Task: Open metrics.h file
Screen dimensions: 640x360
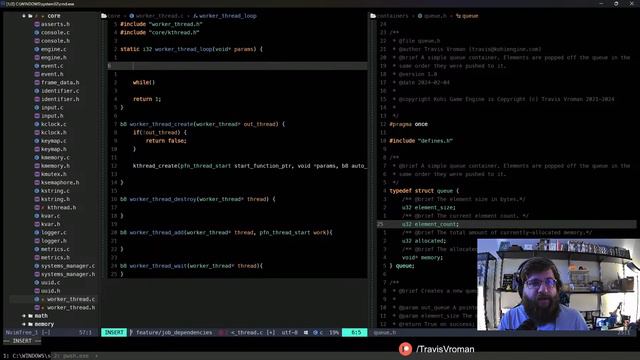Action: 55,258
